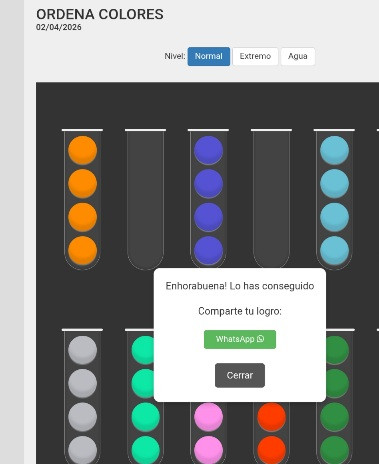Click the ORDENA COLORES title
The height and width of the screenshot is (464, 379).
[100, 15]
